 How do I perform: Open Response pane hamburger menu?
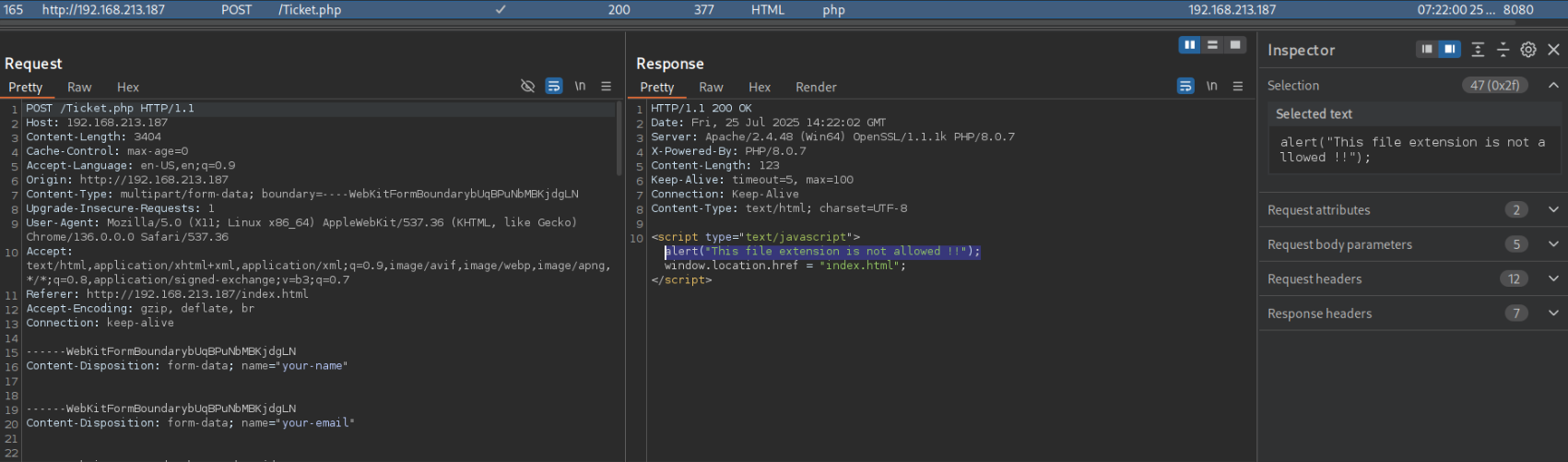pos(1238,86)
